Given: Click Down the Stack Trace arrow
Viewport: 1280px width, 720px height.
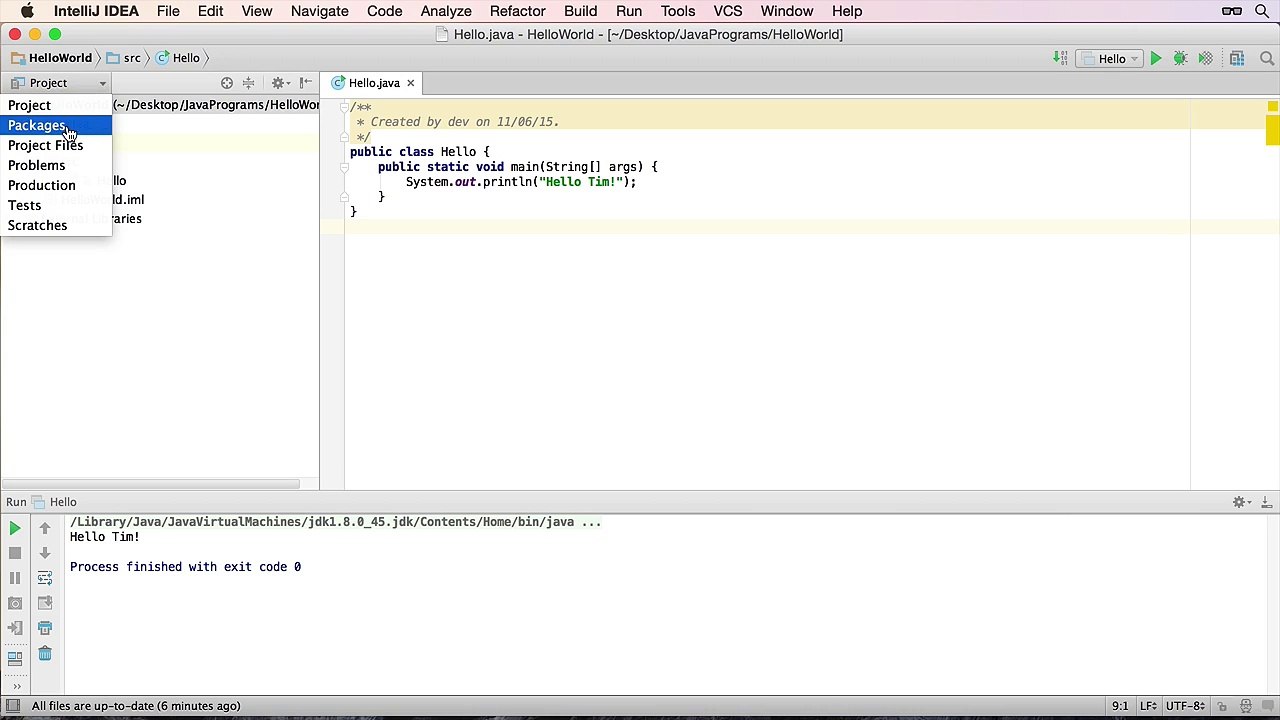Looking at the screenshot, I should point(45,553).
